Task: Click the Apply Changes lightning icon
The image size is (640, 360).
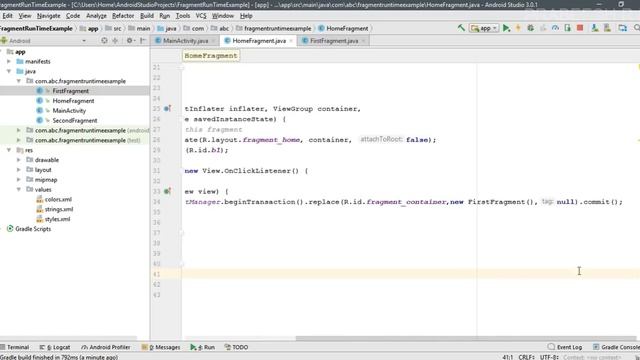Action: pyautogui.click(x=518, y=28)
